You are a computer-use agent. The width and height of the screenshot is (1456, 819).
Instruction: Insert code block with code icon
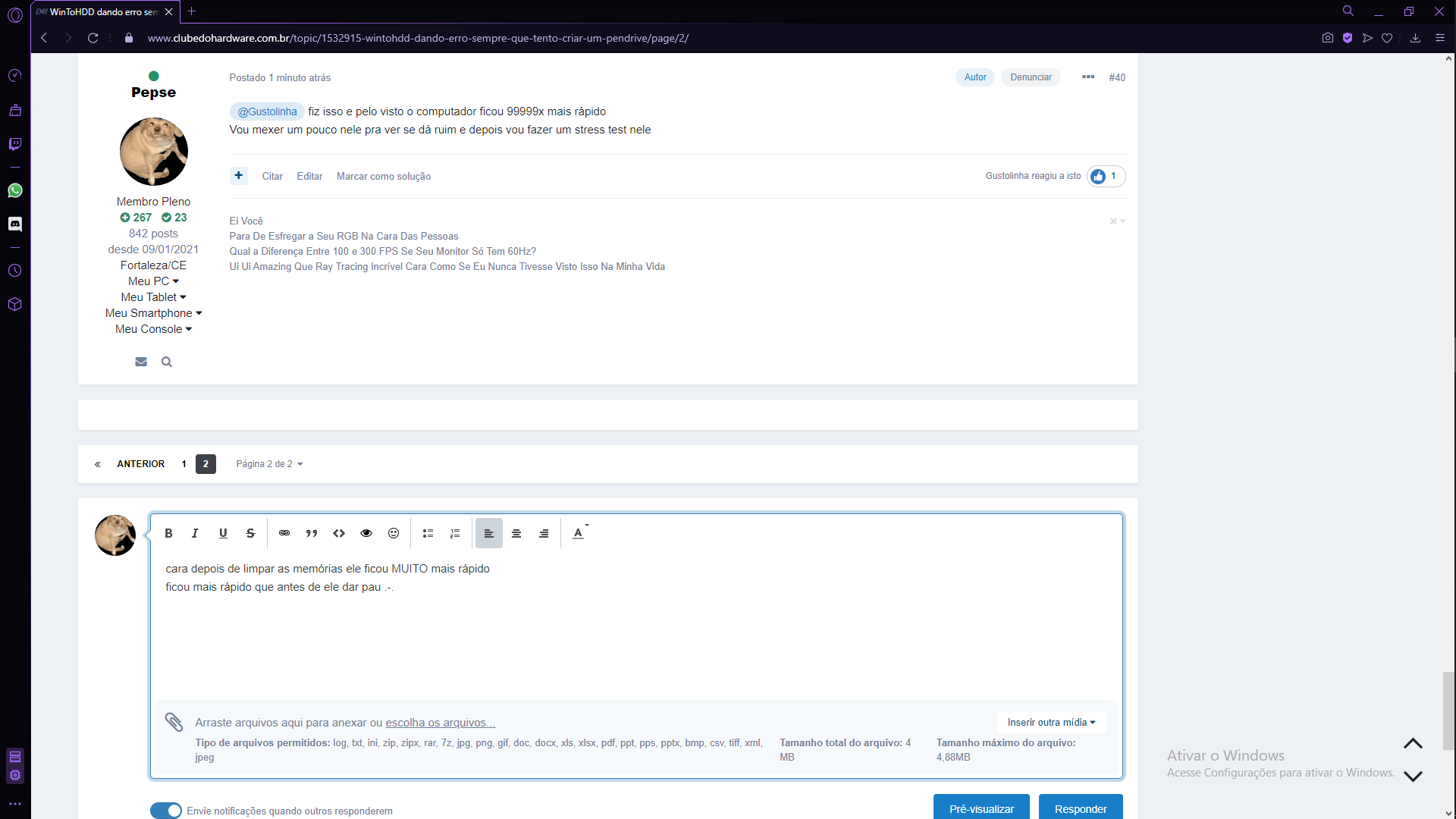coord(339,533)
